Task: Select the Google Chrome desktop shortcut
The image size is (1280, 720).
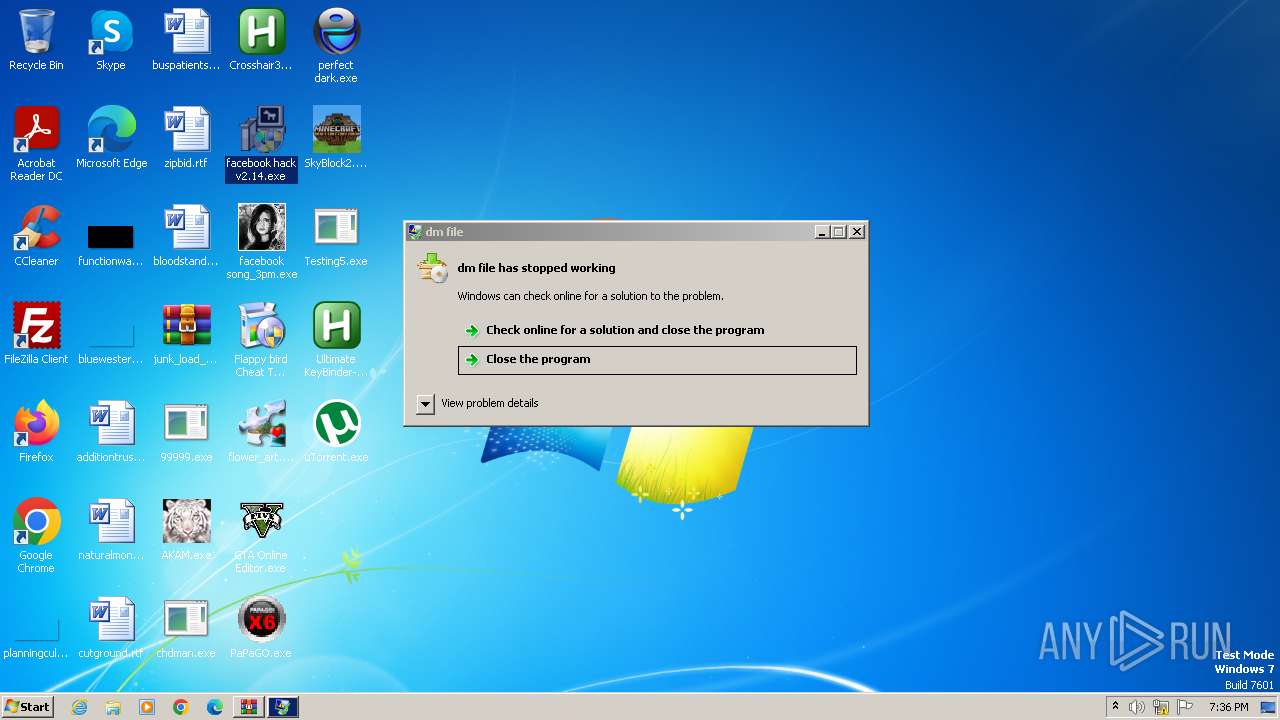Action: pyautogui.click(x=36, y=537)
